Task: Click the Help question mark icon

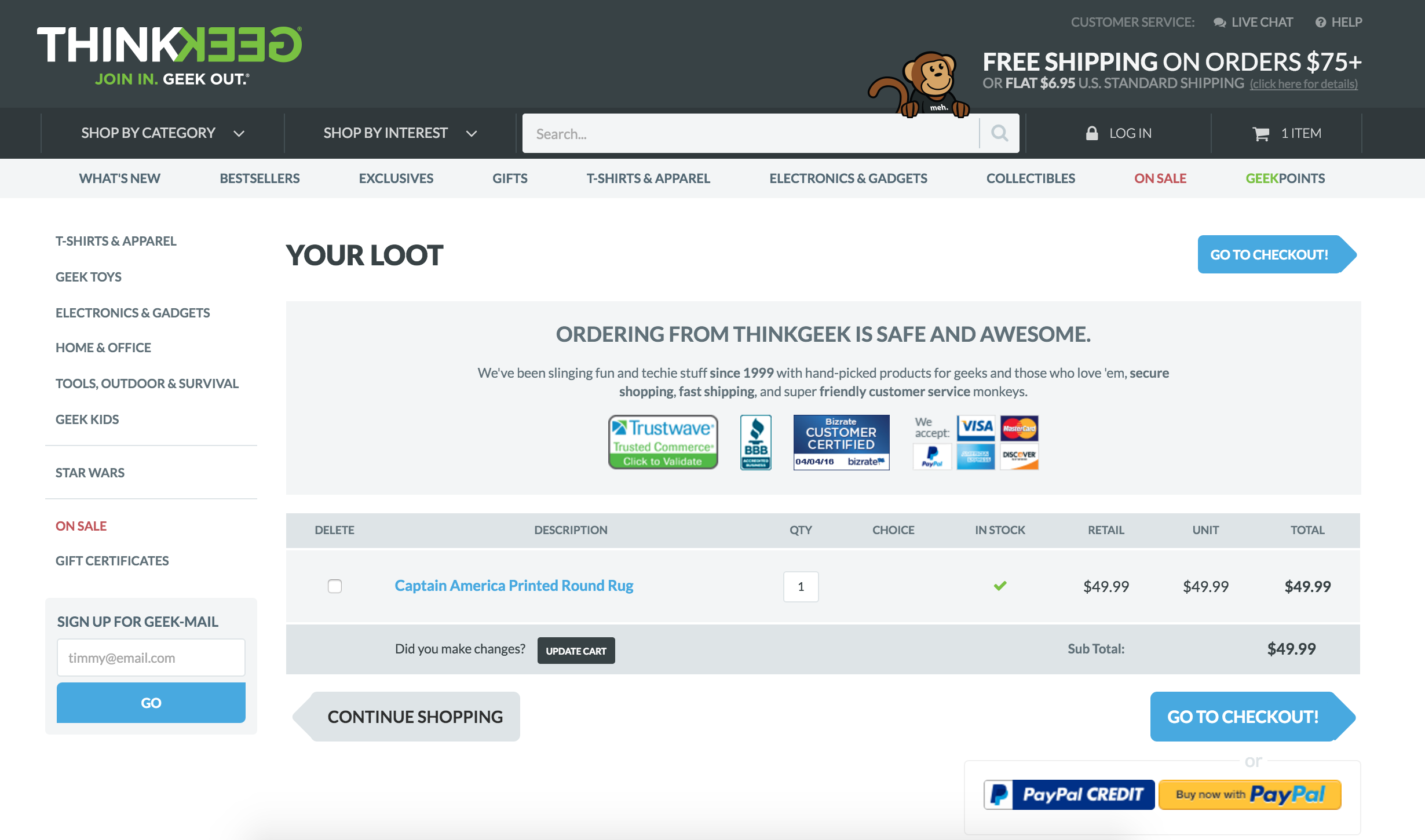Action: [1320, 23]
